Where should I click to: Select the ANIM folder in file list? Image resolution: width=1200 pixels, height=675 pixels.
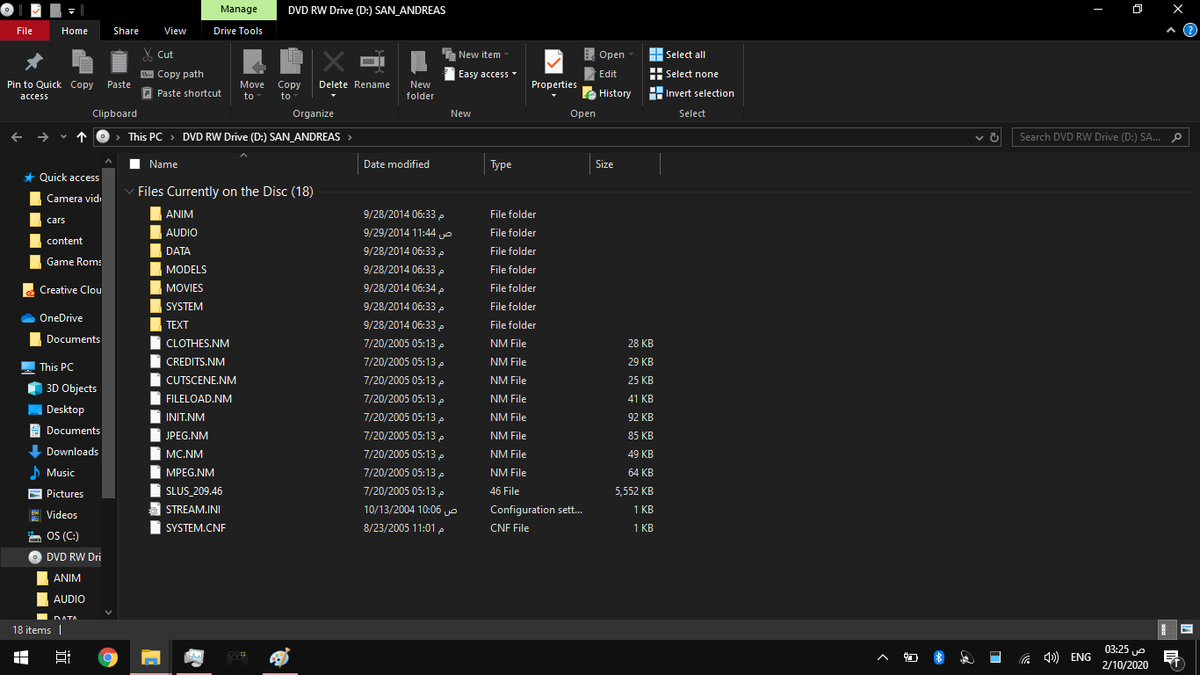coord(180,214)
